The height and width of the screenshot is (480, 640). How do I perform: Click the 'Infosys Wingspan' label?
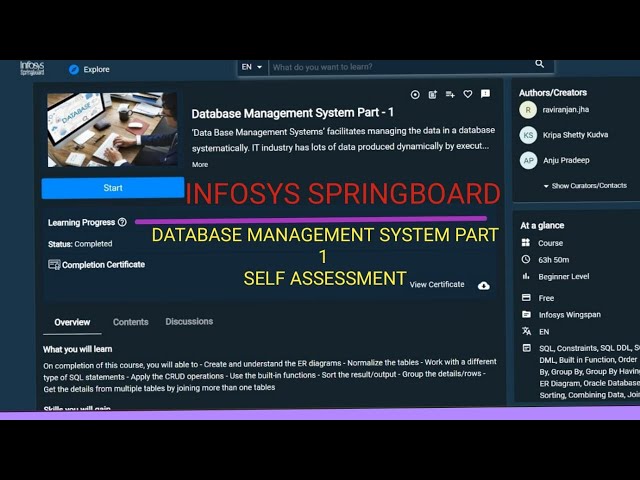[569, 315]
